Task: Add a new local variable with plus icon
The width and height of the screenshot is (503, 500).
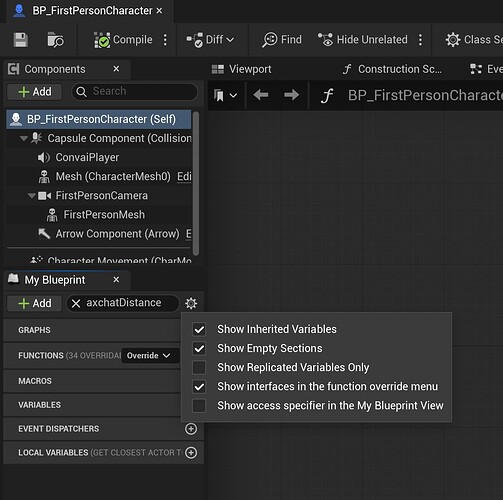Action: click(x=191, y=453)
